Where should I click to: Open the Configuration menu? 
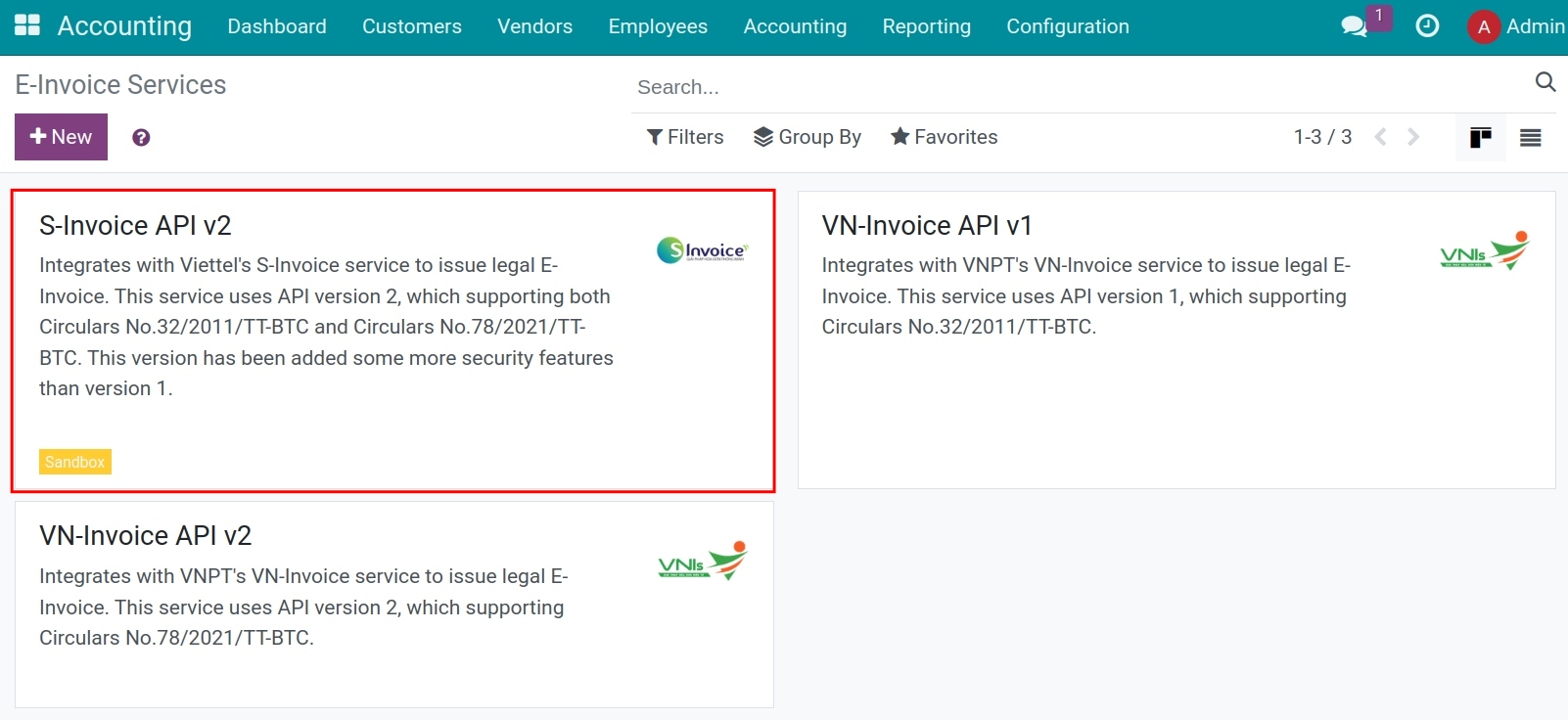click(1068, 26)
